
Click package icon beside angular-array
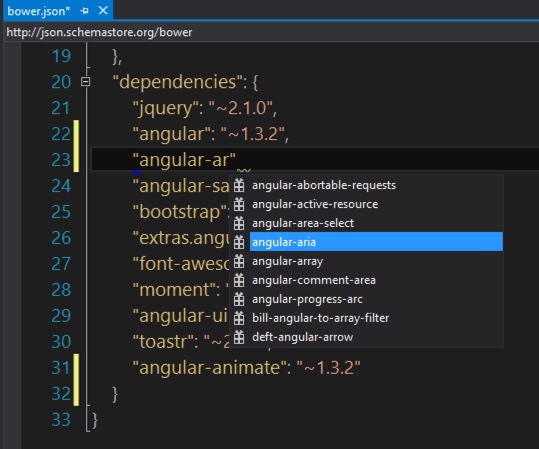(x=239, y=261)
